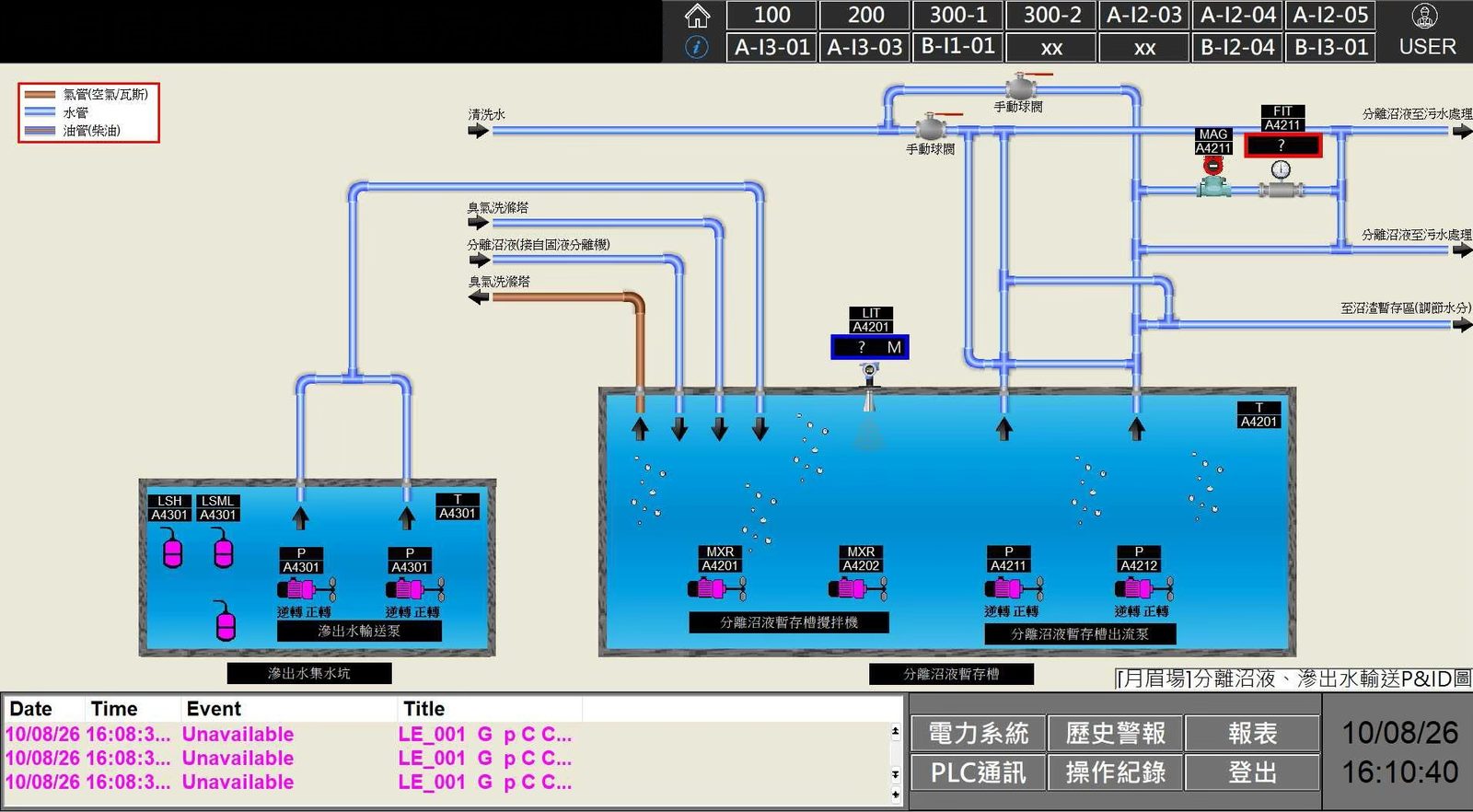Go to the home screen icon

(x=697, y=16)
